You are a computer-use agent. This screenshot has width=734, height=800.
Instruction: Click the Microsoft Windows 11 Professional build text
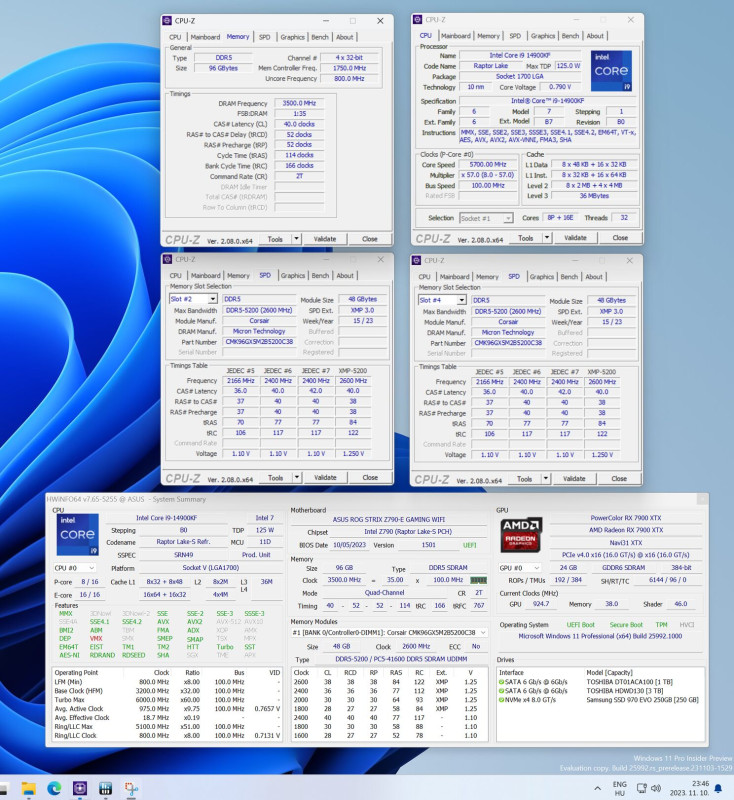[x=600, y=636]
